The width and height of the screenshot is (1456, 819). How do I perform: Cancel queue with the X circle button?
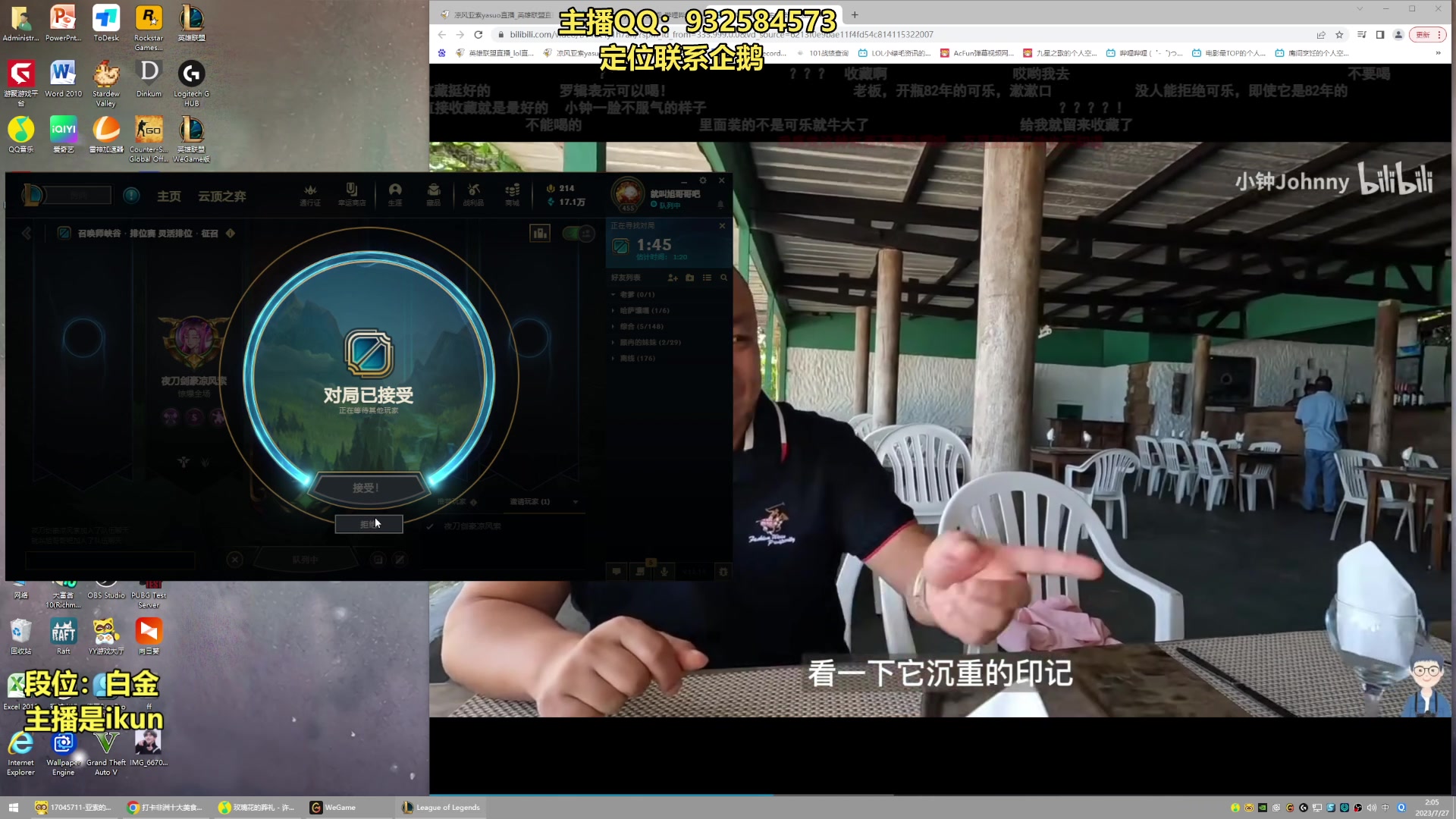(x=235, y=560)
